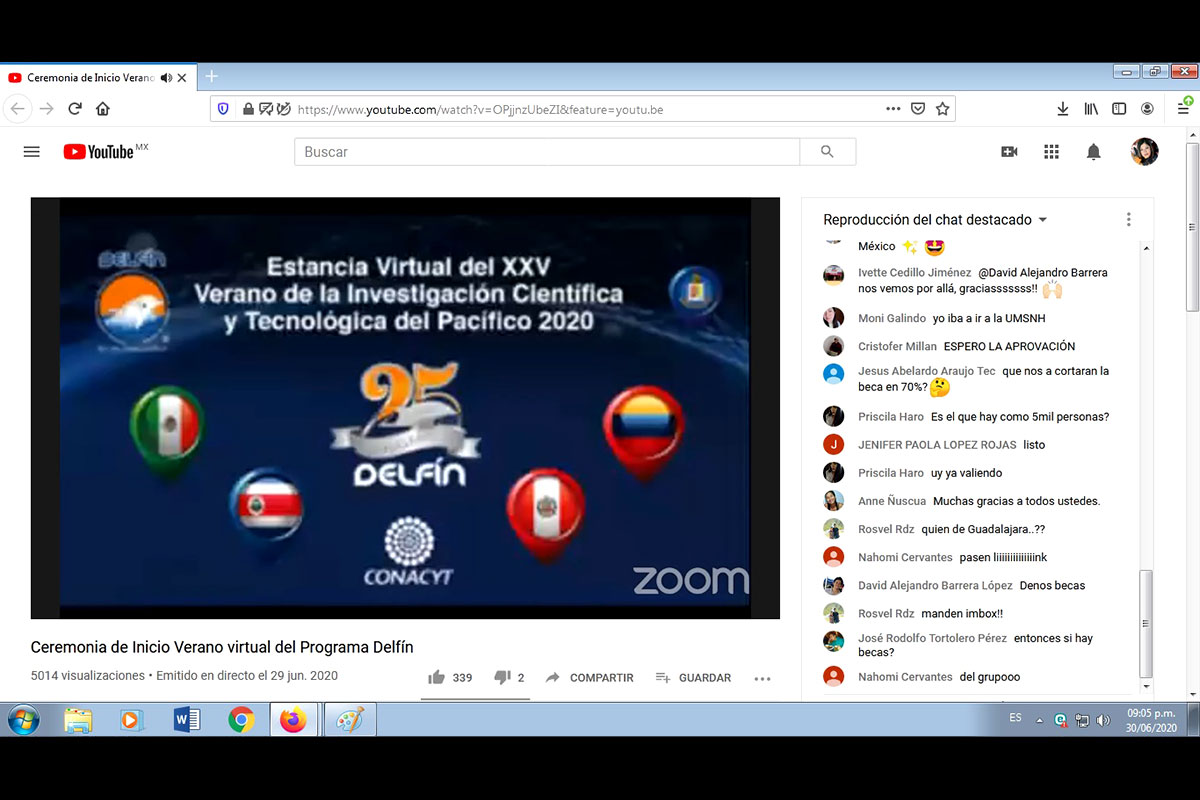The width and height of the screenshot is (1200, 800).
Task: Bookmark this page with the star
Action: click(x=942, y=109)
